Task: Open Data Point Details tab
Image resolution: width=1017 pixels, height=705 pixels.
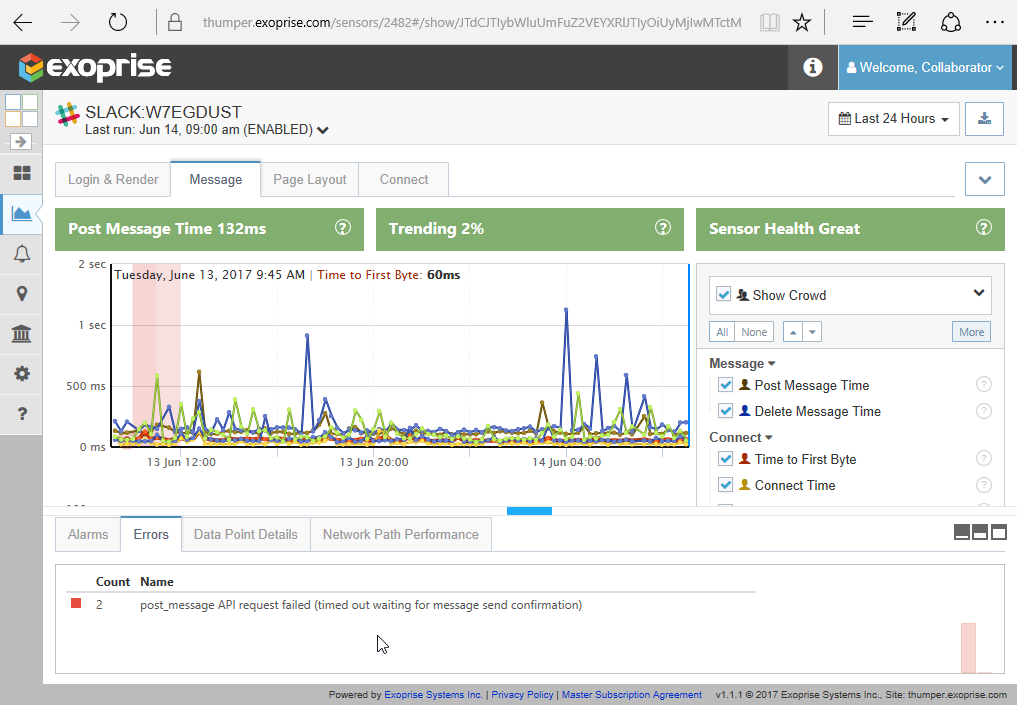Action: (x=246, y=534)
